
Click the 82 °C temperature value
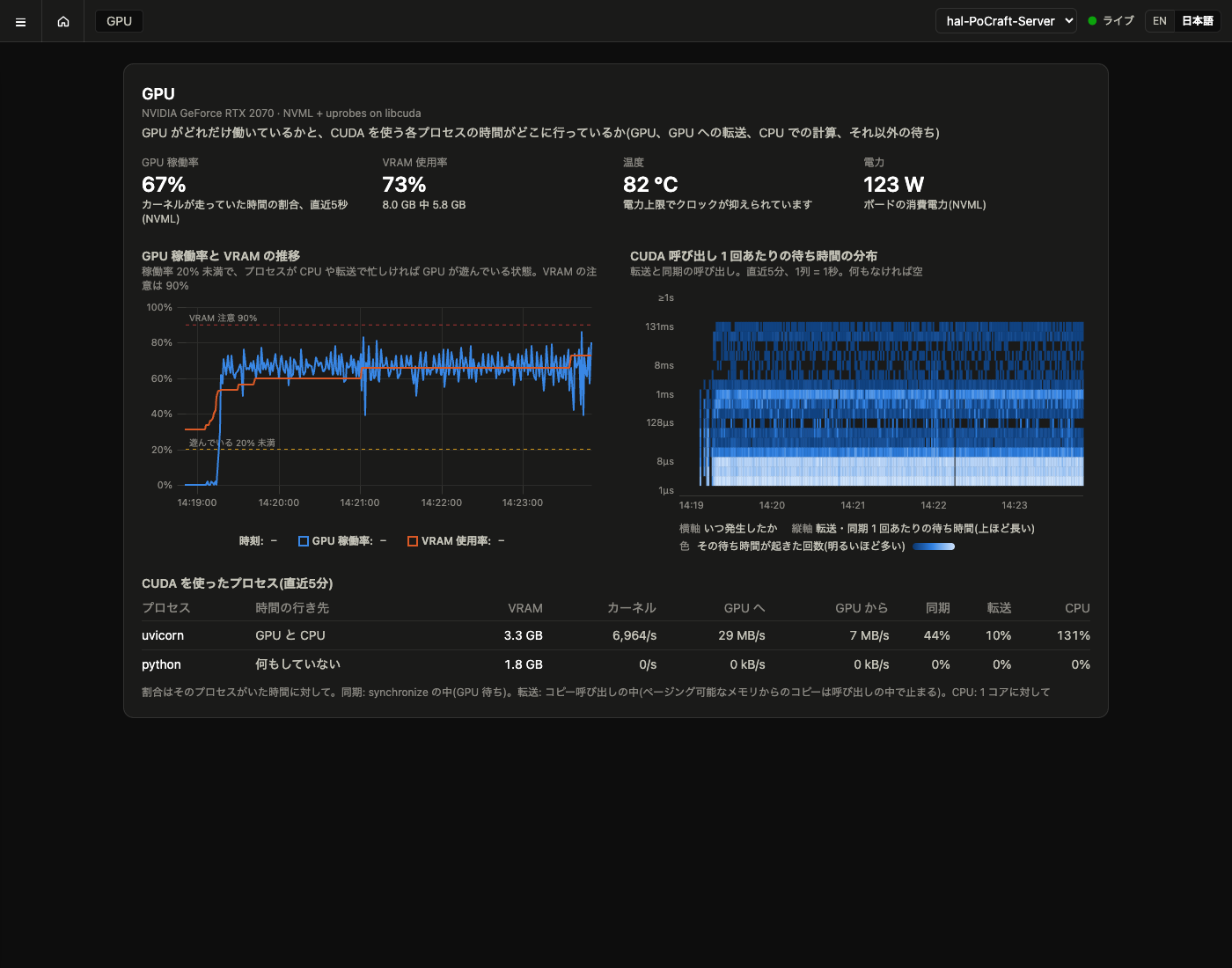click(x=650, y=185)
